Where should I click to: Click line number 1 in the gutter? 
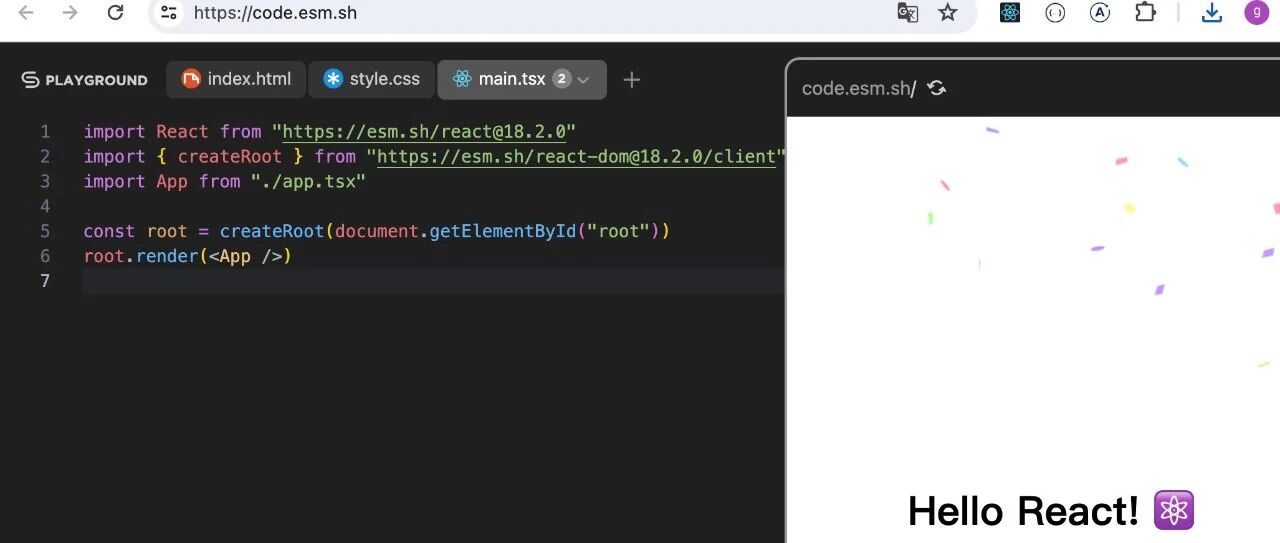pos(44,132)
